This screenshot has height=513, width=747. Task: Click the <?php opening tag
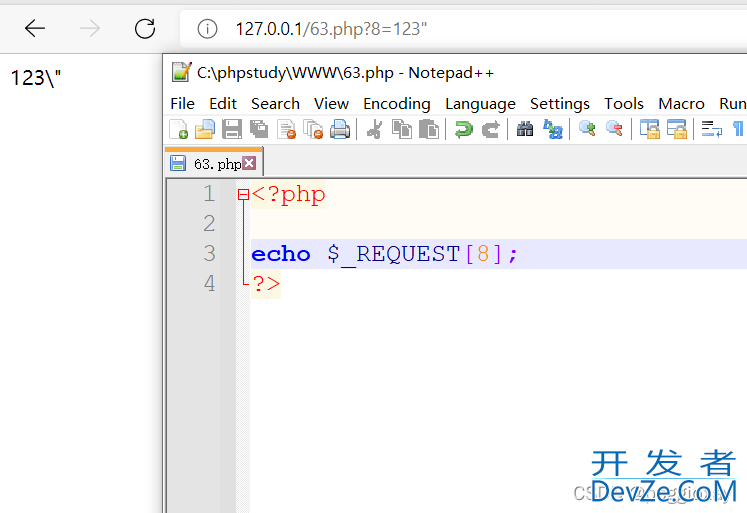coord(288,194)
